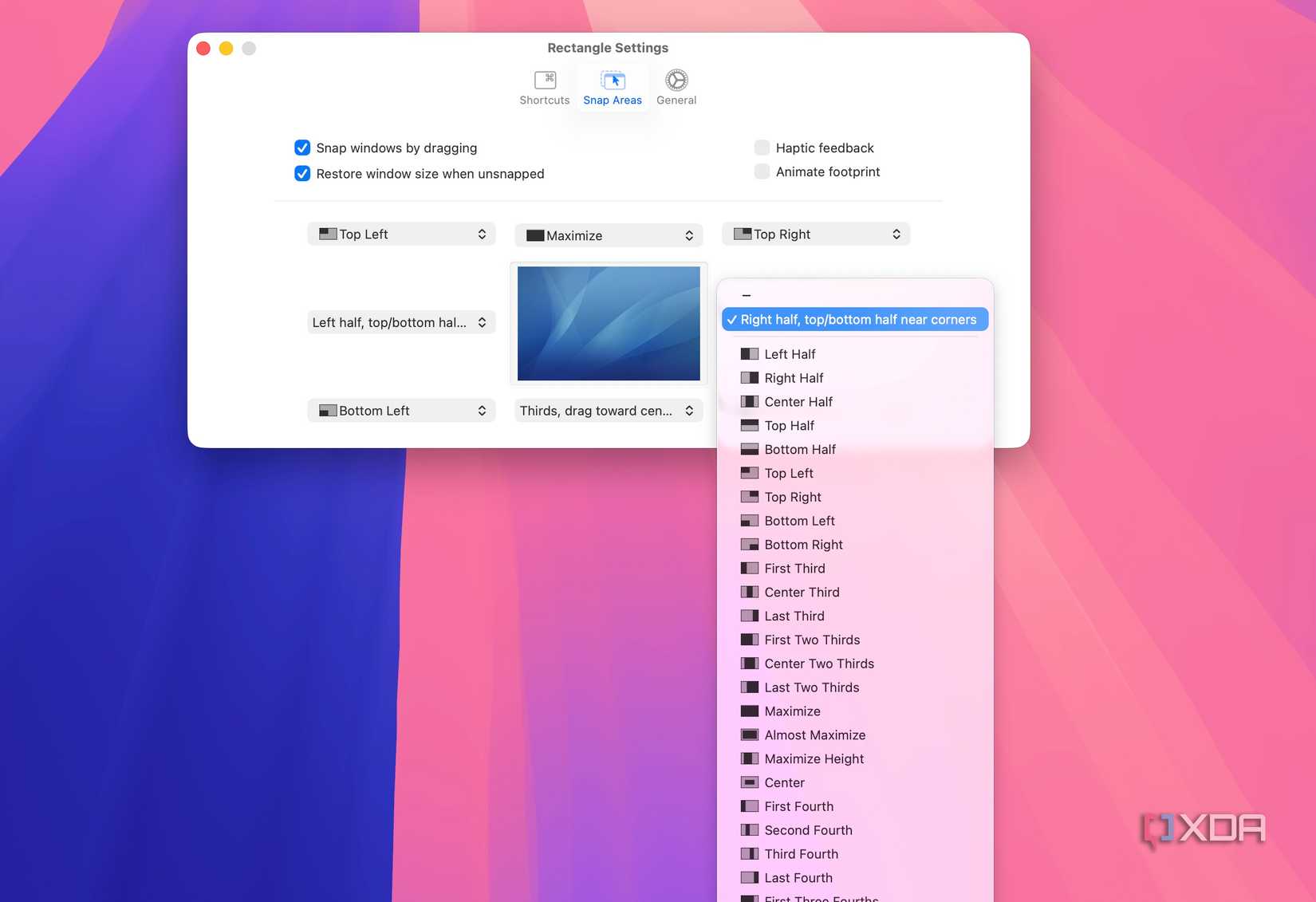Screen dimensions: 1316x902
Task: Disable Restore window size when unsnapped
Action: click(x=301, y=173)
